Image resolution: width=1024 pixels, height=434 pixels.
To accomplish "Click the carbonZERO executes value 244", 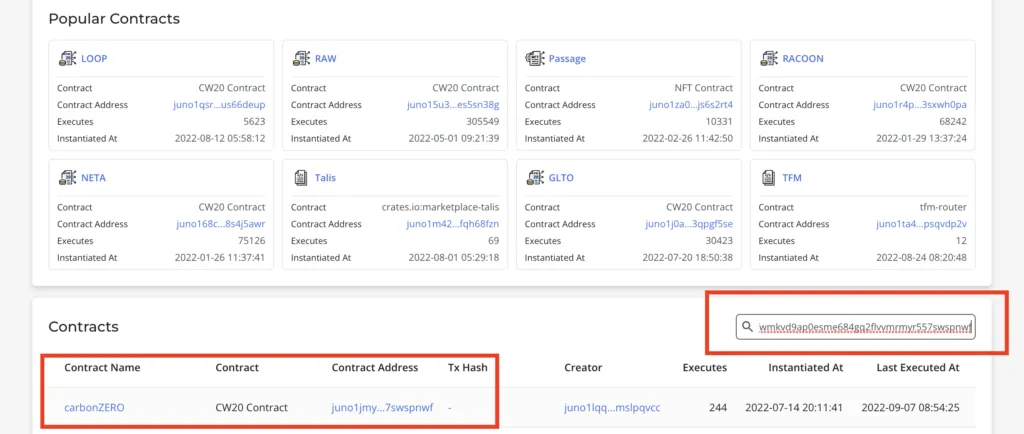I will pos(718,408).
